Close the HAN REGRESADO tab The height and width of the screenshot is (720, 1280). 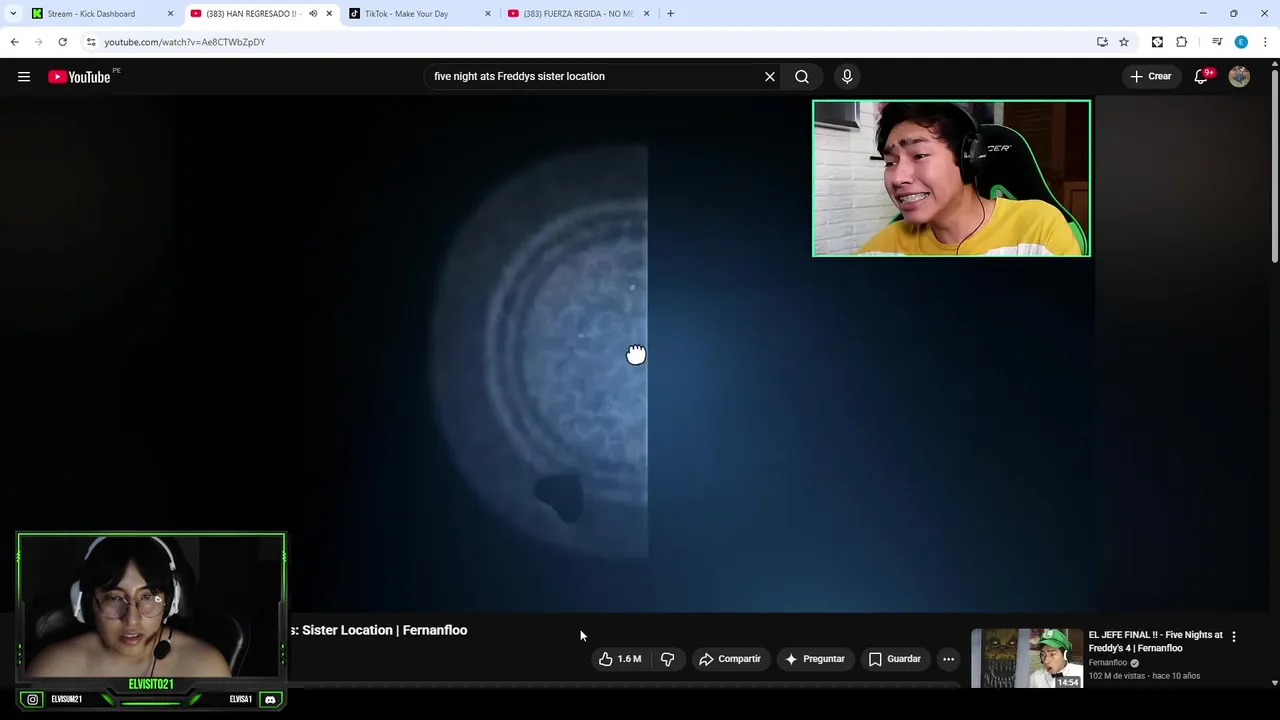pos(329,13)
